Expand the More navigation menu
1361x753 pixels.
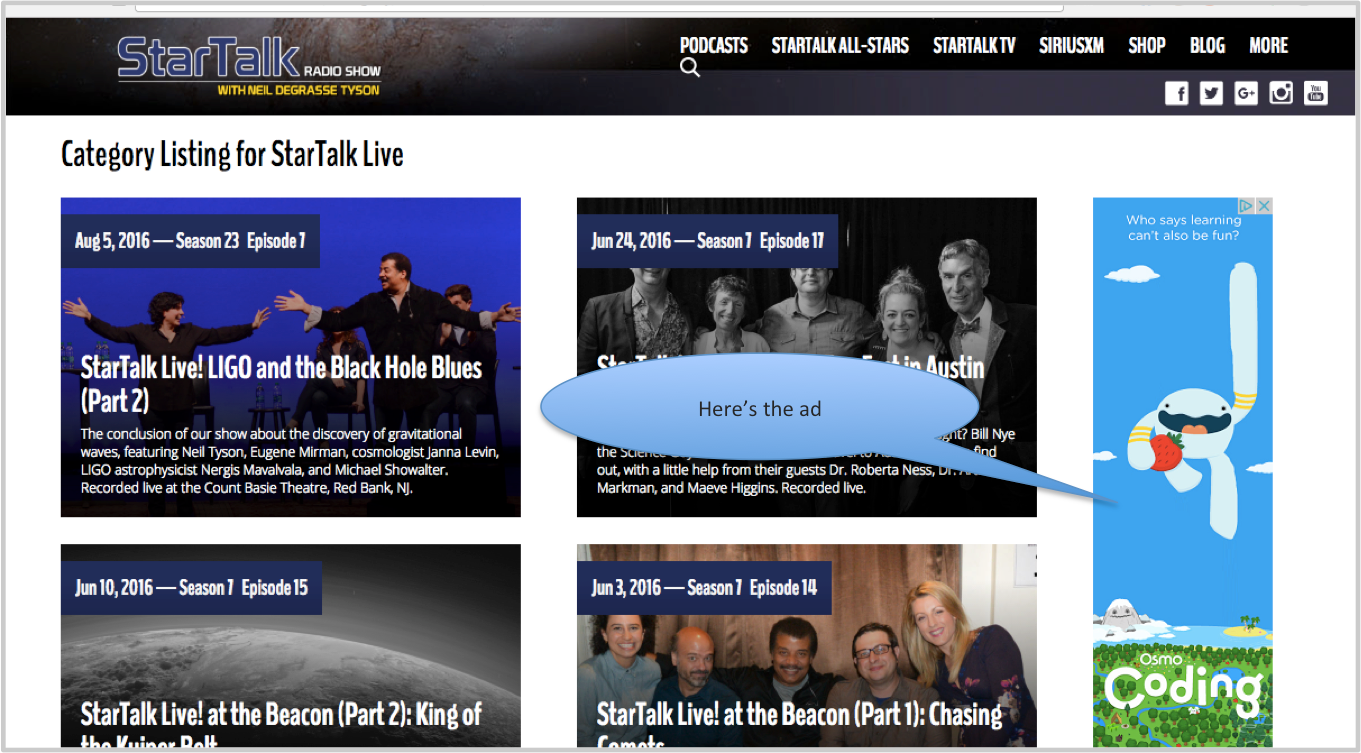(1269, 45)
